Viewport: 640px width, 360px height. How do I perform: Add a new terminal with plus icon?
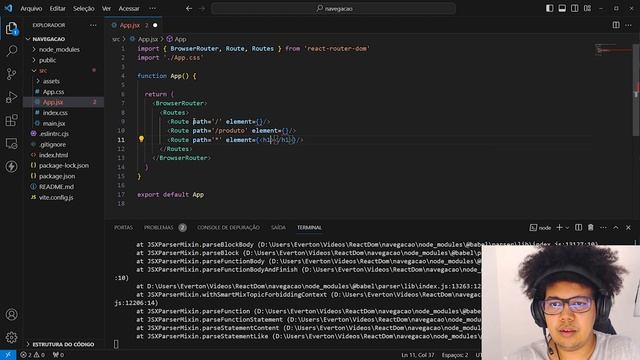coord(559,227)
